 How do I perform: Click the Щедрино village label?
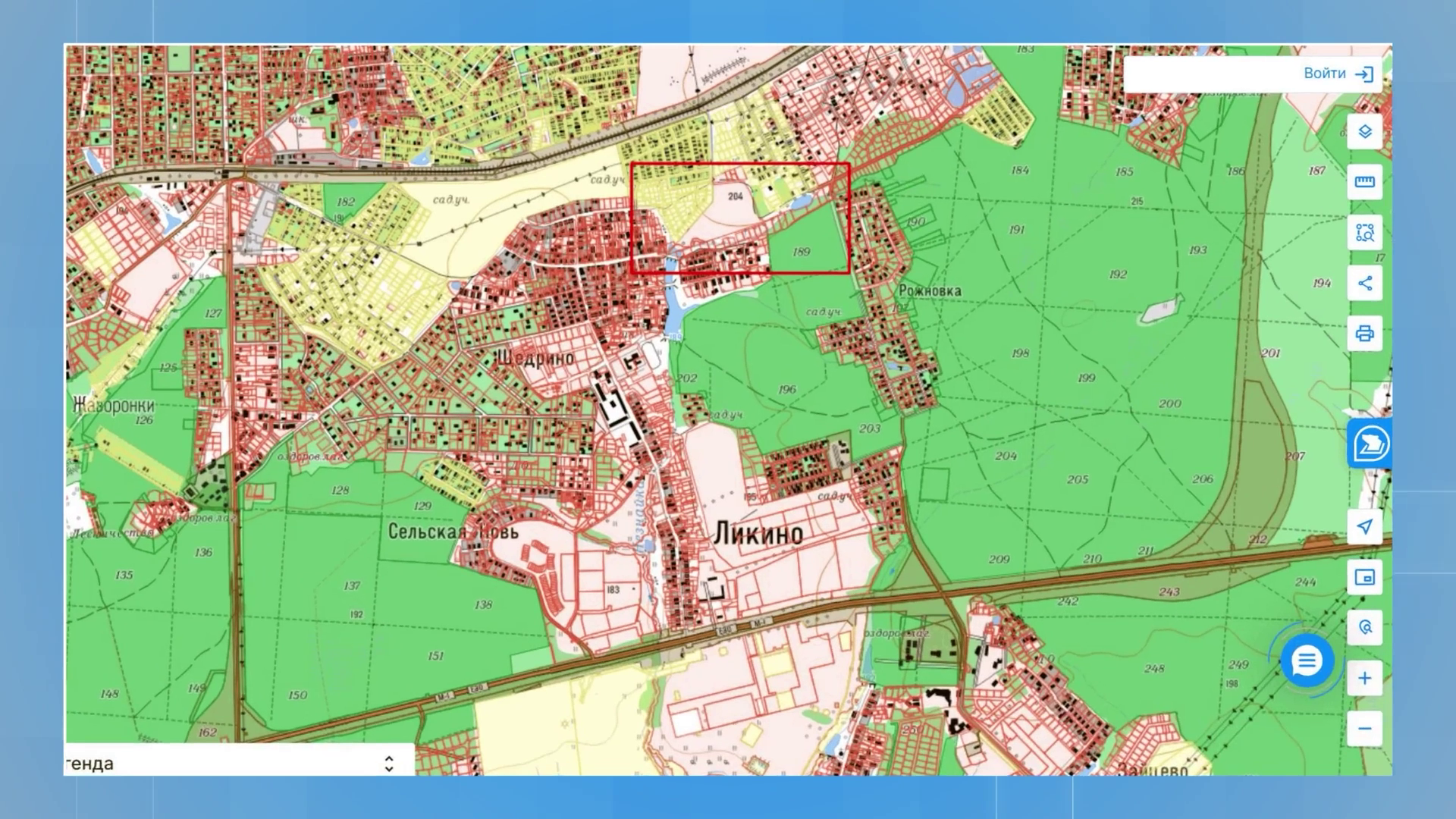coord(535,358)
